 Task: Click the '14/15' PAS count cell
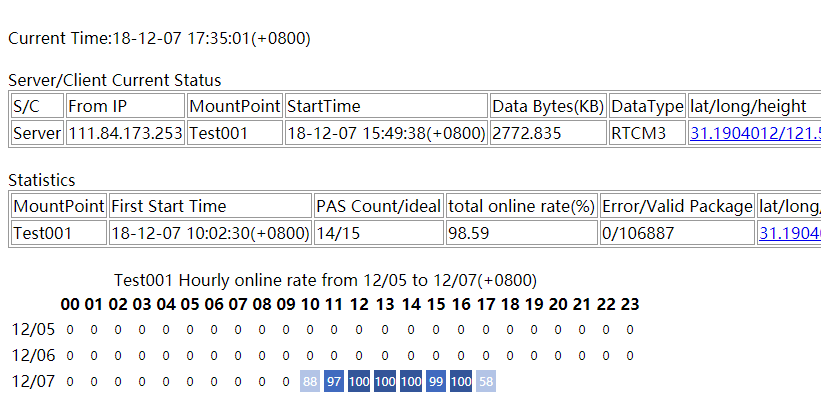[x=379, y=232]
